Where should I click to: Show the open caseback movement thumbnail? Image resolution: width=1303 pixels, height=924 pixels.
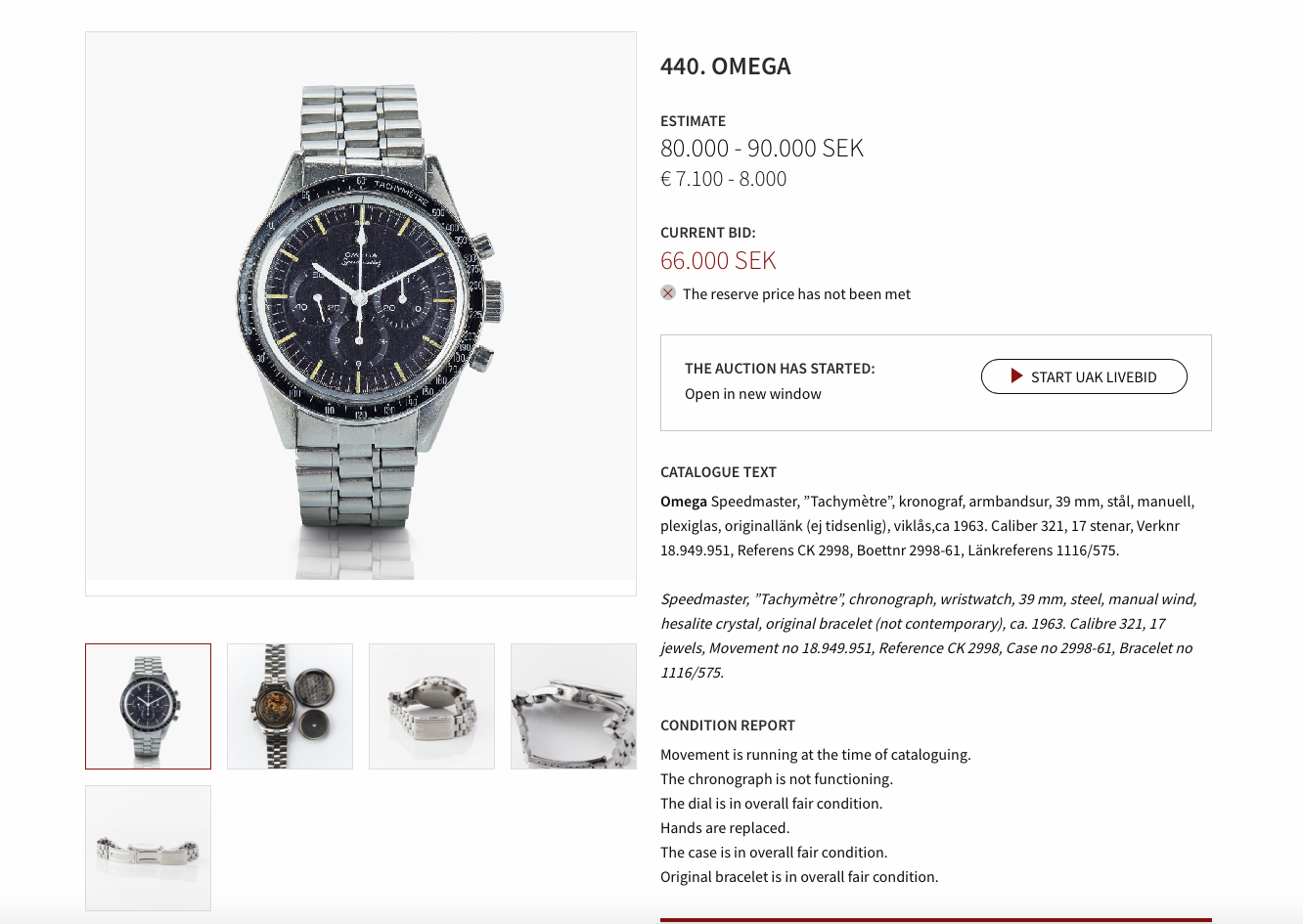coord(290,706)
